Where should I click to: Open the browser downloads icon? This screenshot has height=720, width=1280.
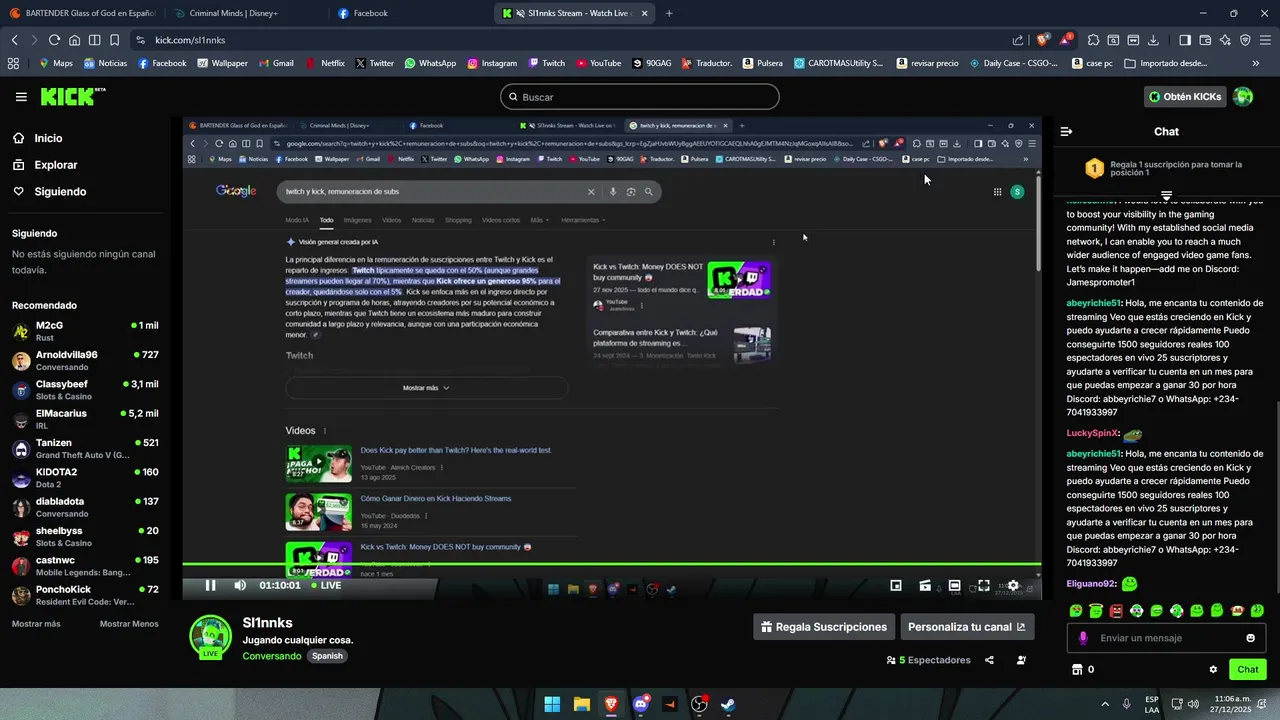[1153, 40]
